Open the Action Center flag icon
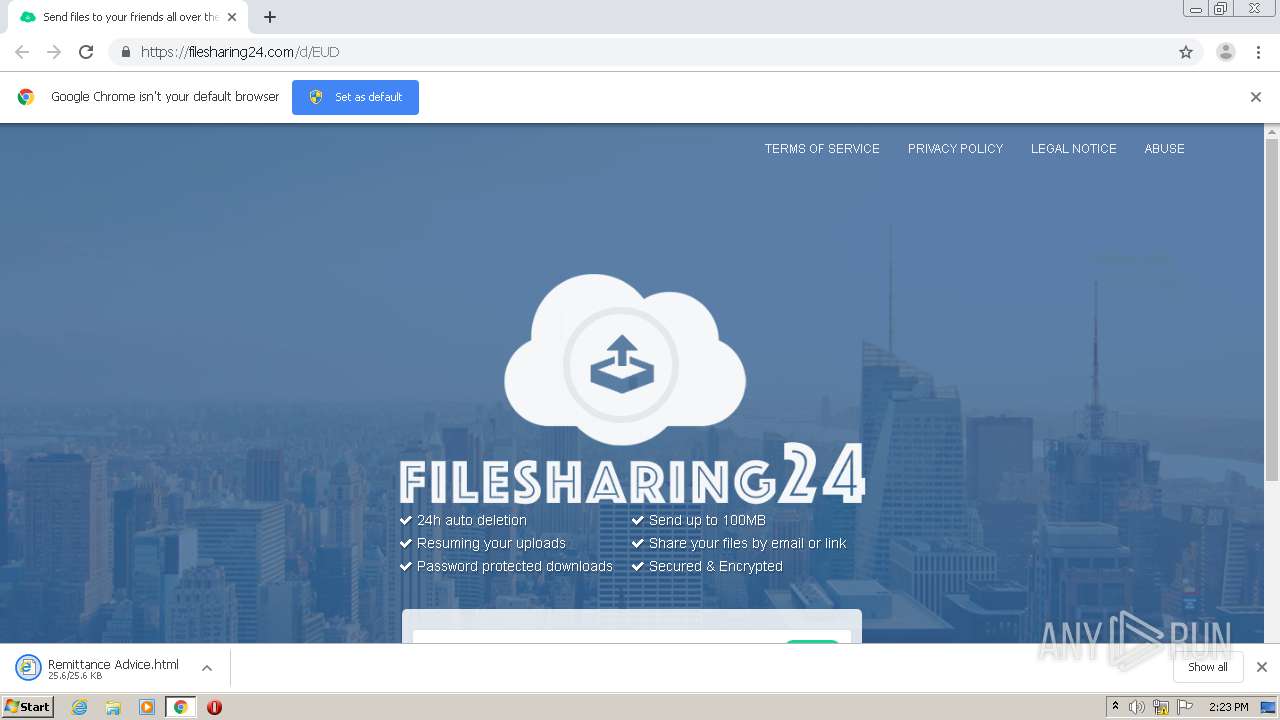The image size is (1280, 720). pyautogui.click(x=1185, y=707)
